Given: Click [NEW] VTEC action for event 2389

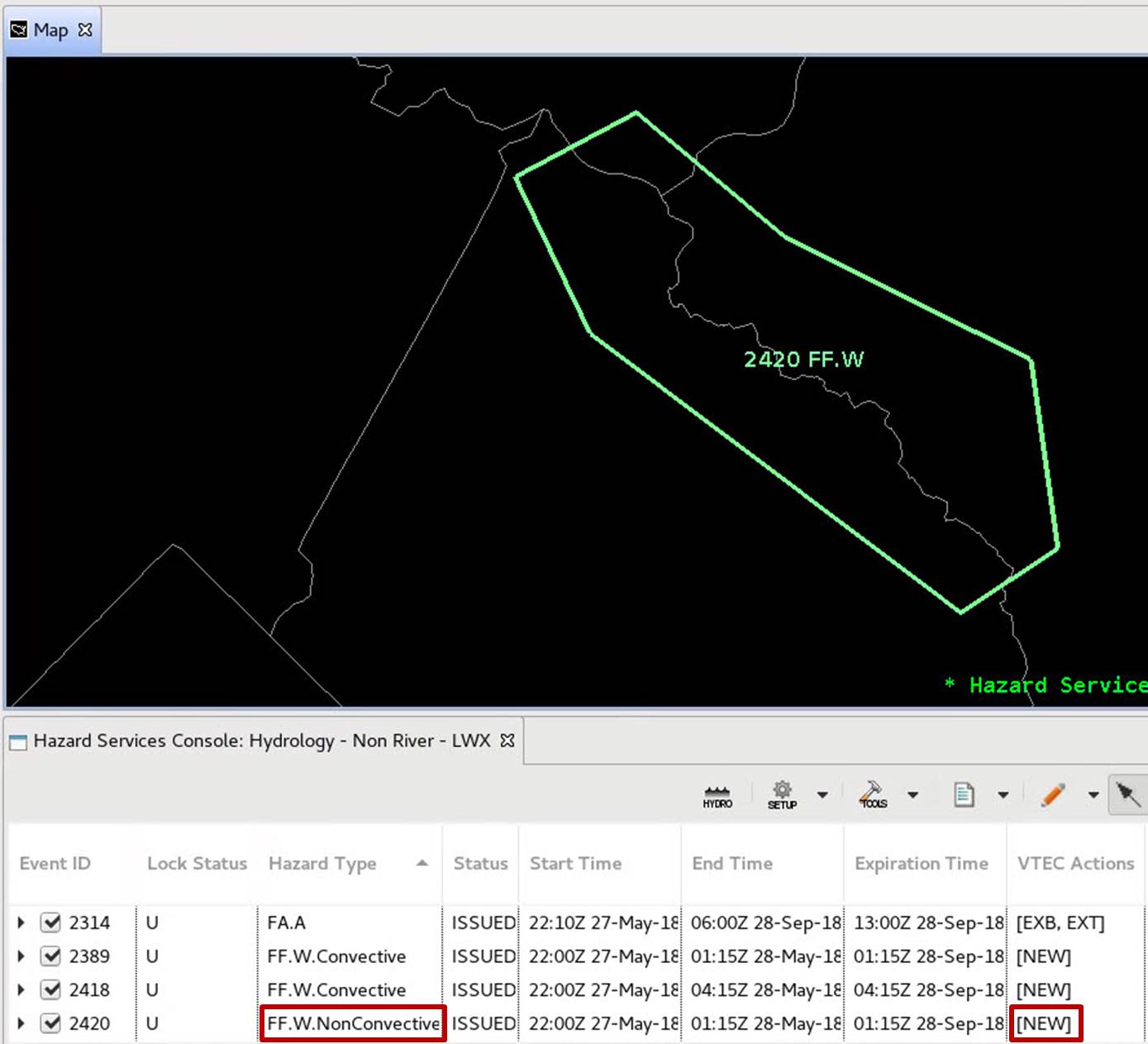Looking at the screenshot, I should [1044, 956].
